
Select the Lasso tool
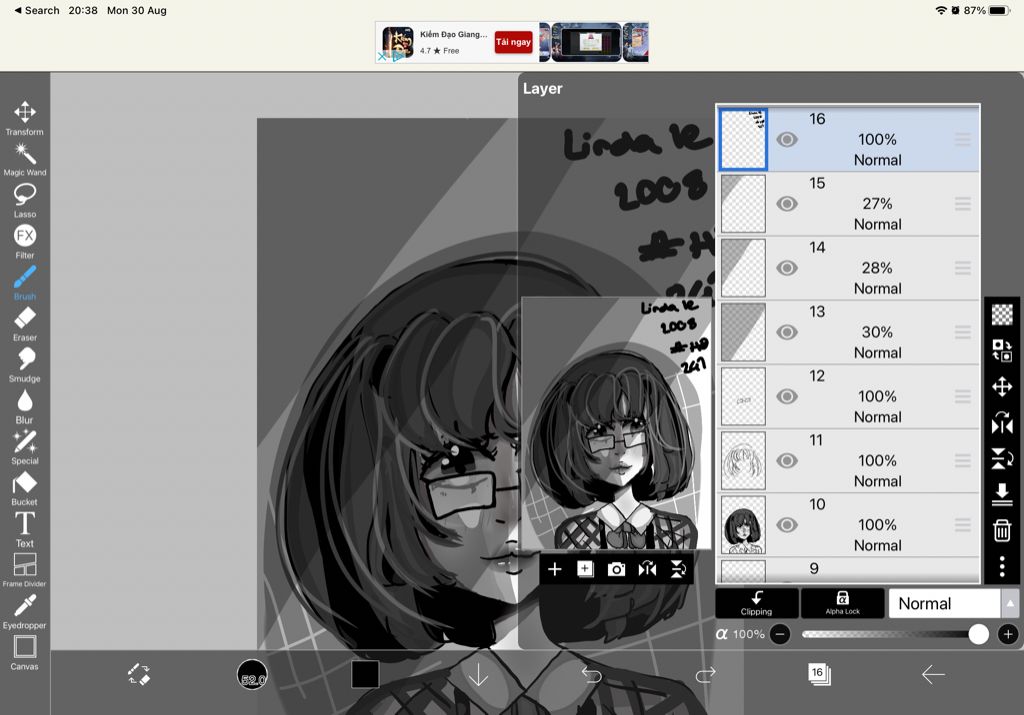[25, 200]
